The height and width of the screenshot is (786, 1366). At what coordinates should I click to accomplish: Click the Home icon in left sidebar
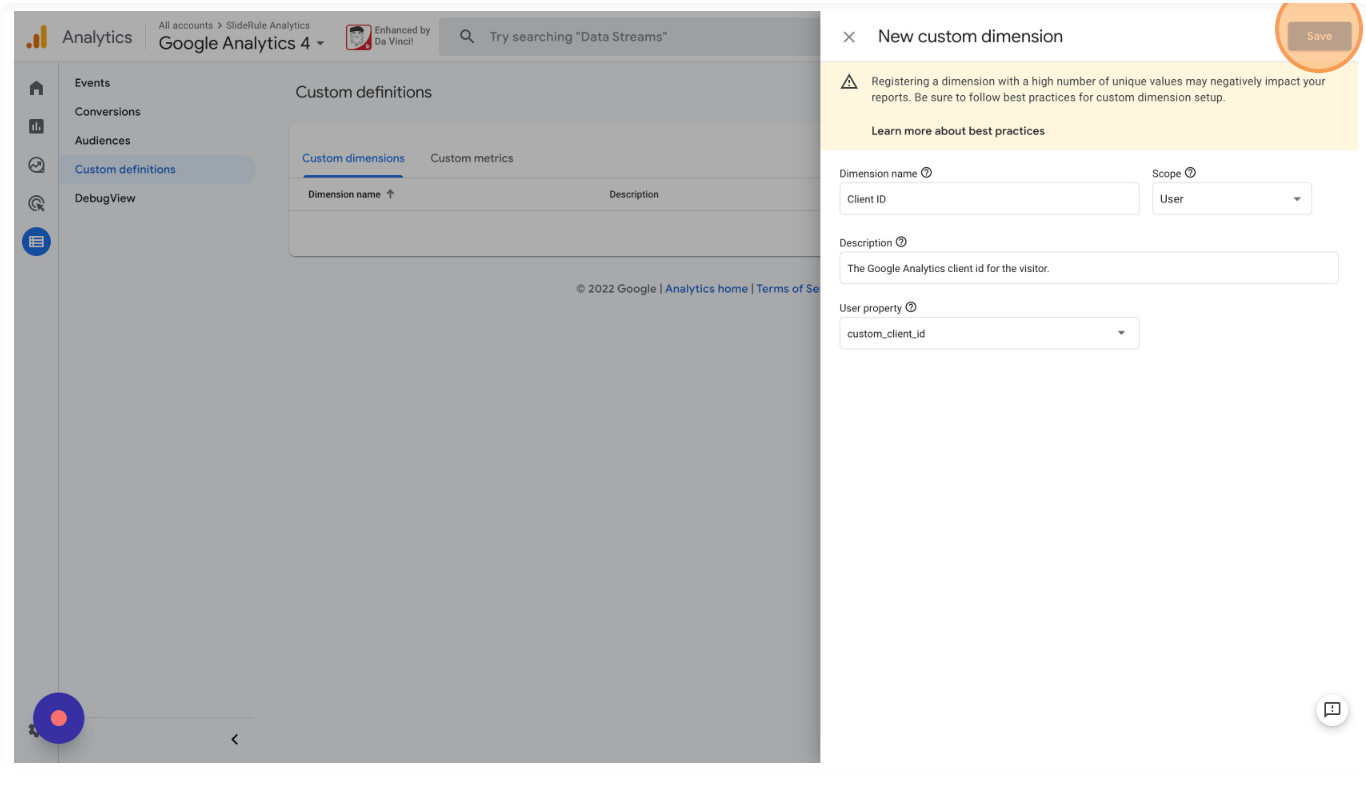pos(36,88)
